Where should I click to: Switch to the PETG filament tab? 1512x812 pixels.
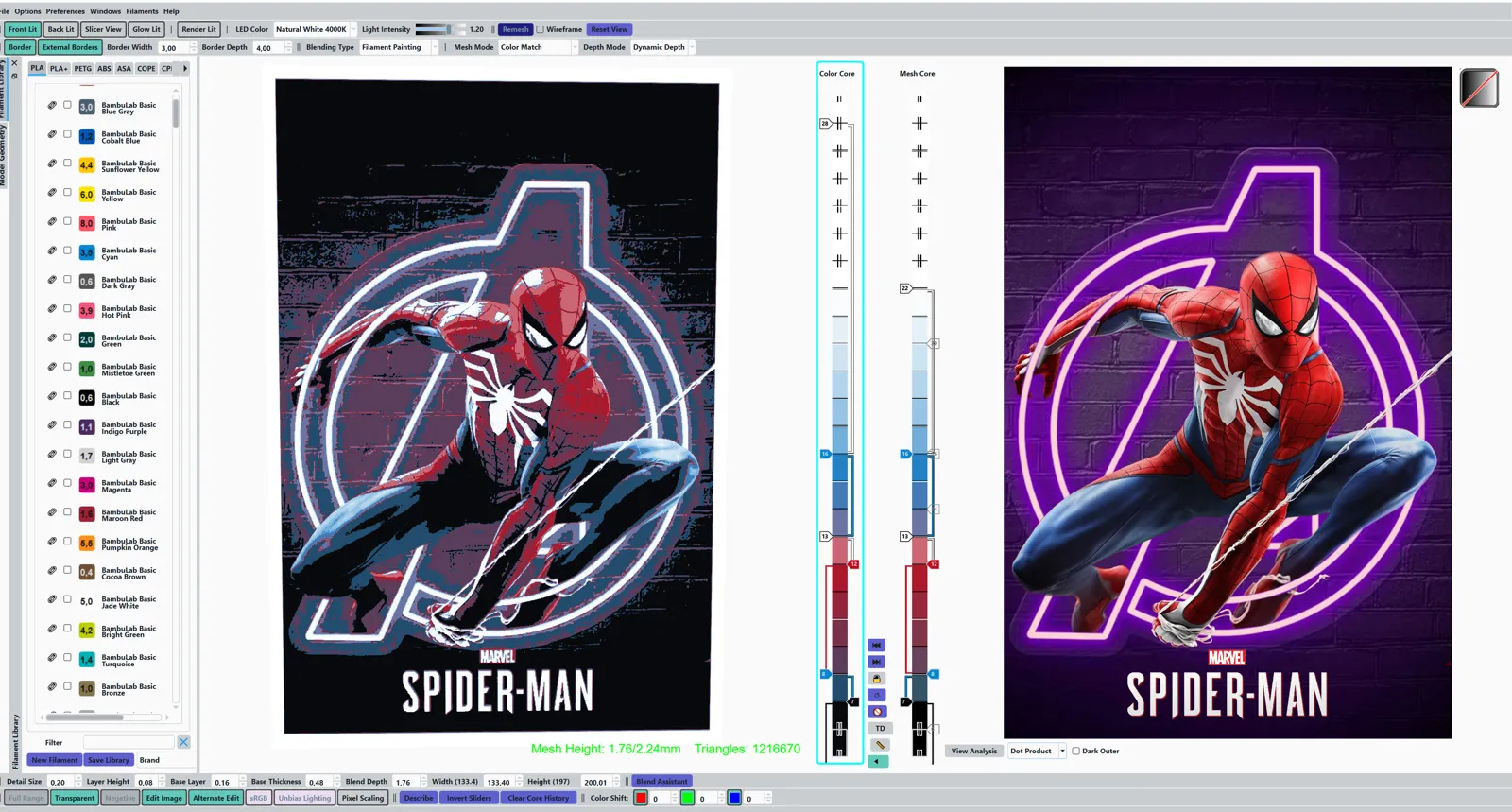(x=83, y=68)
